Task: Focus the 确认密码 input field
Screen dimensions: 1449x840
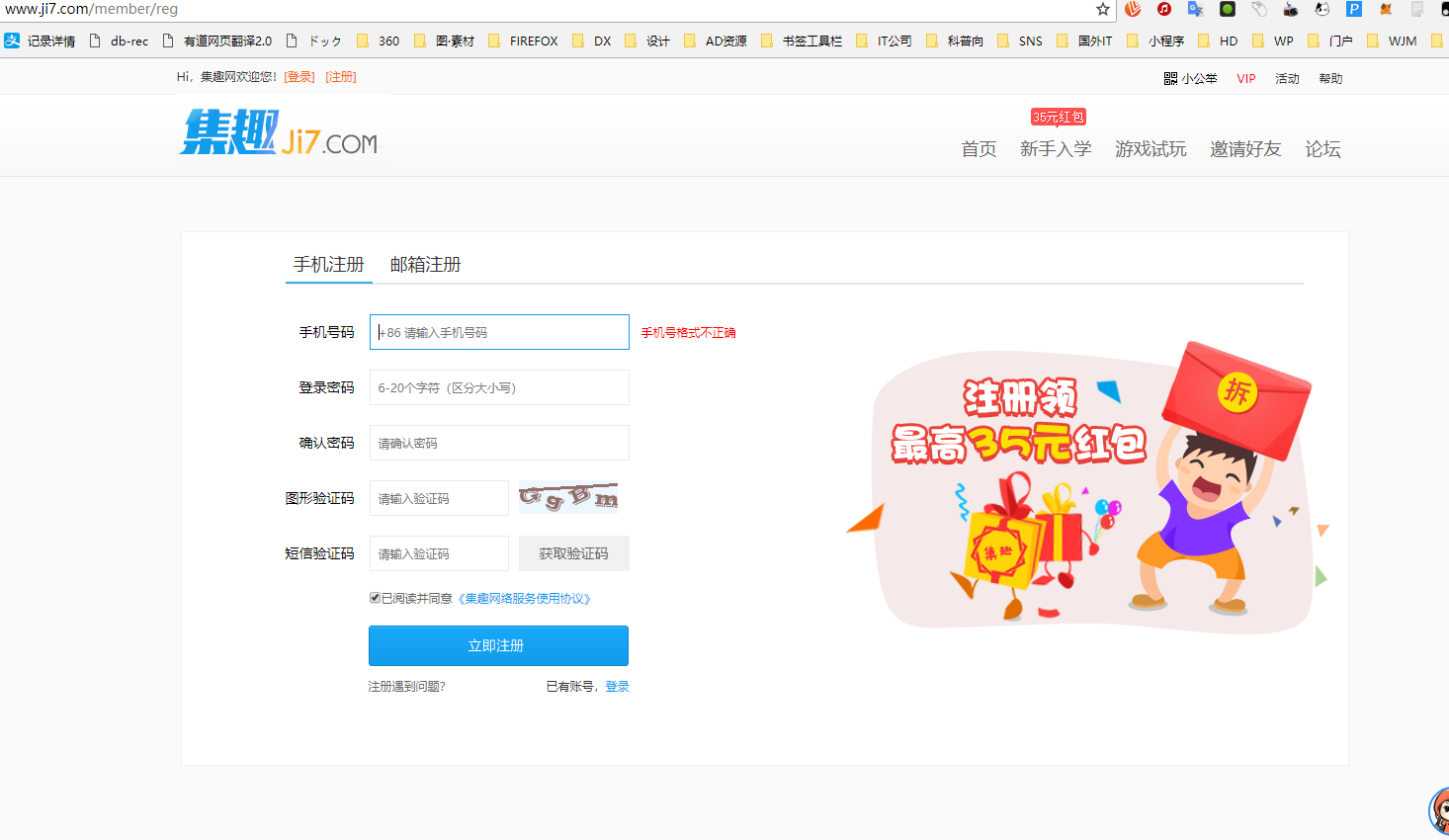Action: (499, 443)
